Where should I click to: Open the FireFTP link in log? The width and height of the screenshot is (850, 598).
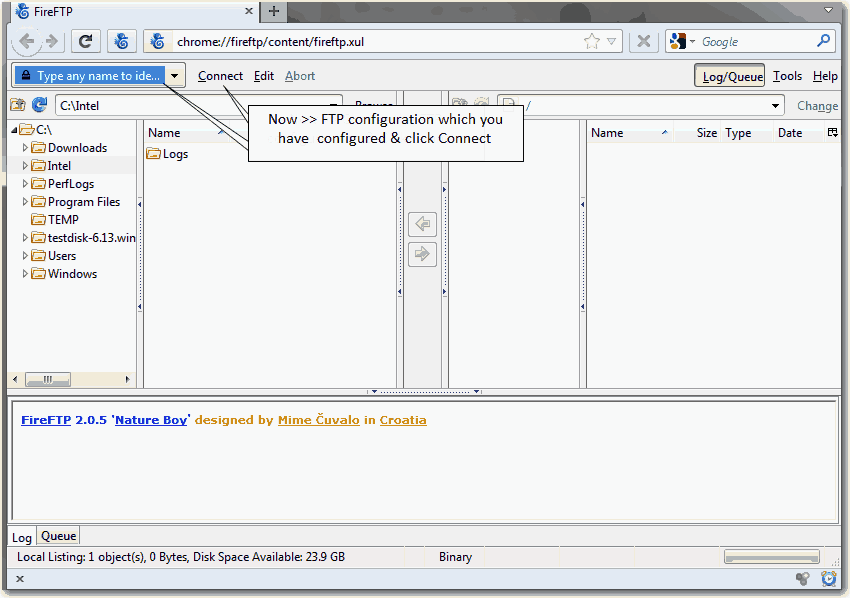pos(46,420)
